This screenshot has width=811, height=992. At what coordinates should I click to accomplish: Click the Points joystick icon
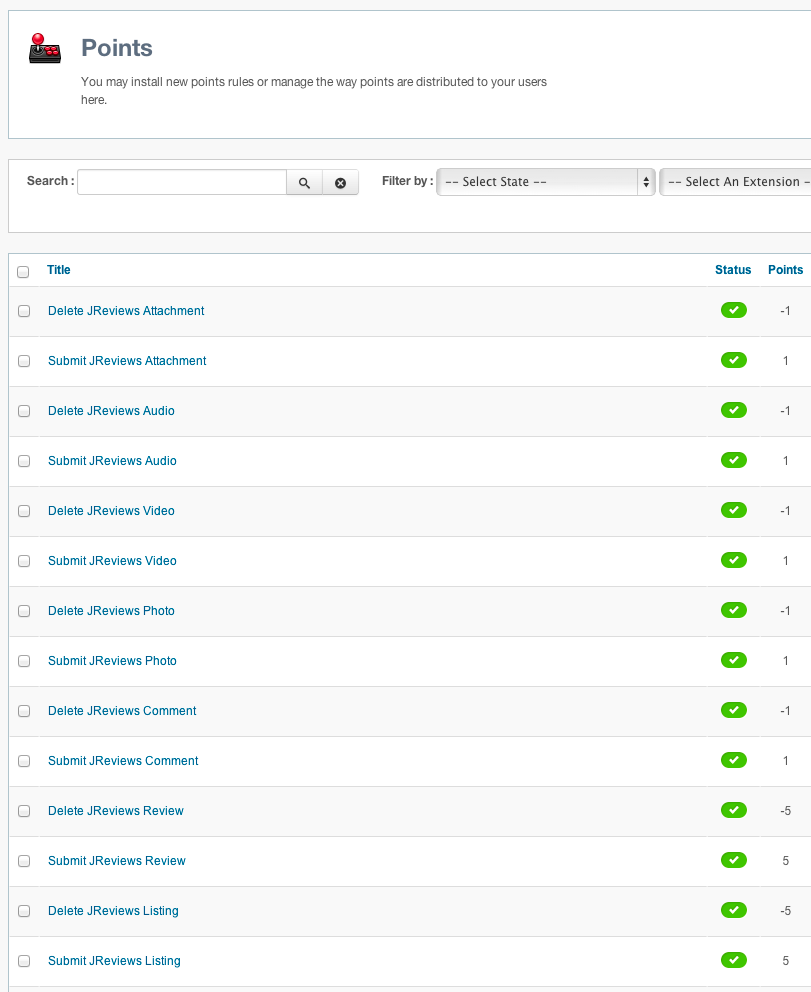click(x=44, y=49)
